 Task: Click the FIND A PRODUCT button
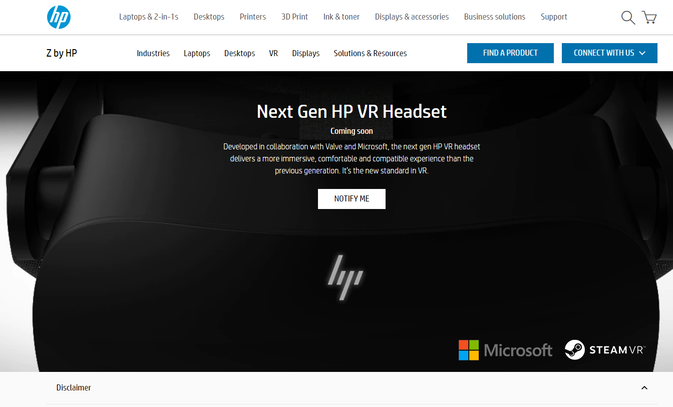[x=510, y=53]
